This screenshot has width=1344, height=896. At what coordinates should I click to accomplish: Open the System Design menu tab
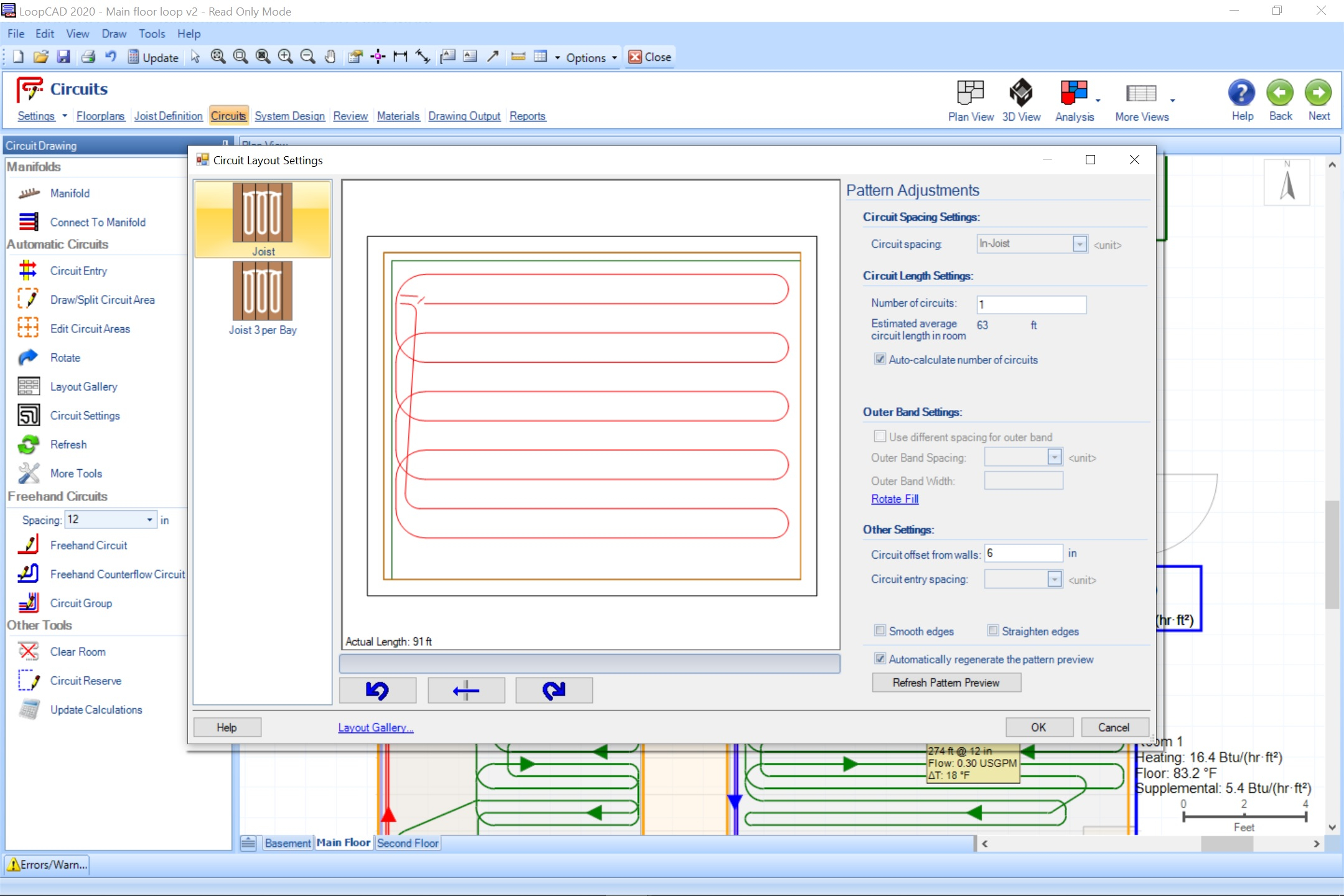[290, 116]
